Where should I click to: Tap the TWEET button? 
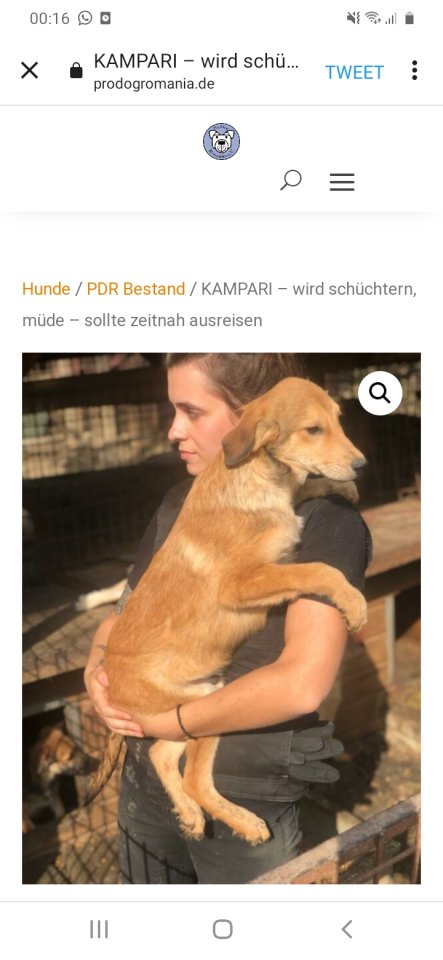pos(354,72)
